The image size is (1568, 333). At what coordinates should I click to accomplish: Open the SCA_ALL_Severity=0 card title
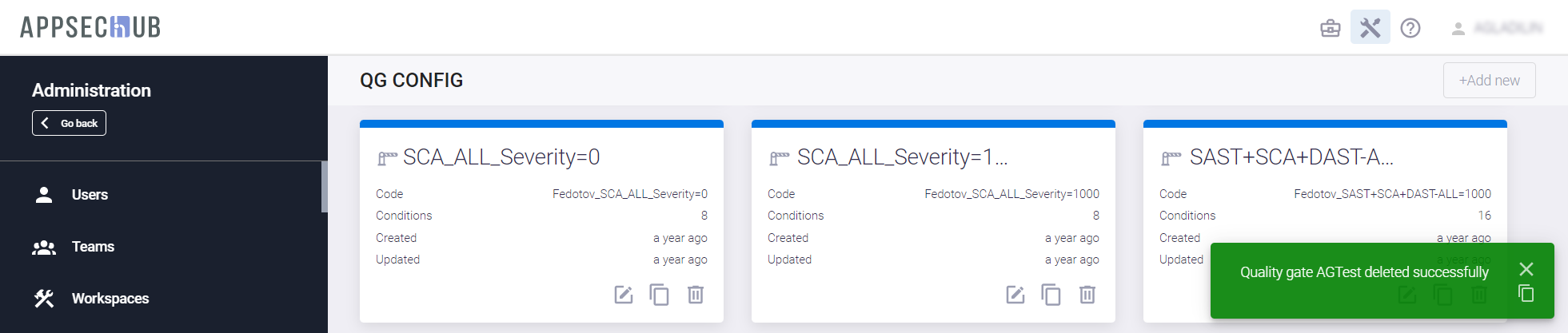click(501, 157)
